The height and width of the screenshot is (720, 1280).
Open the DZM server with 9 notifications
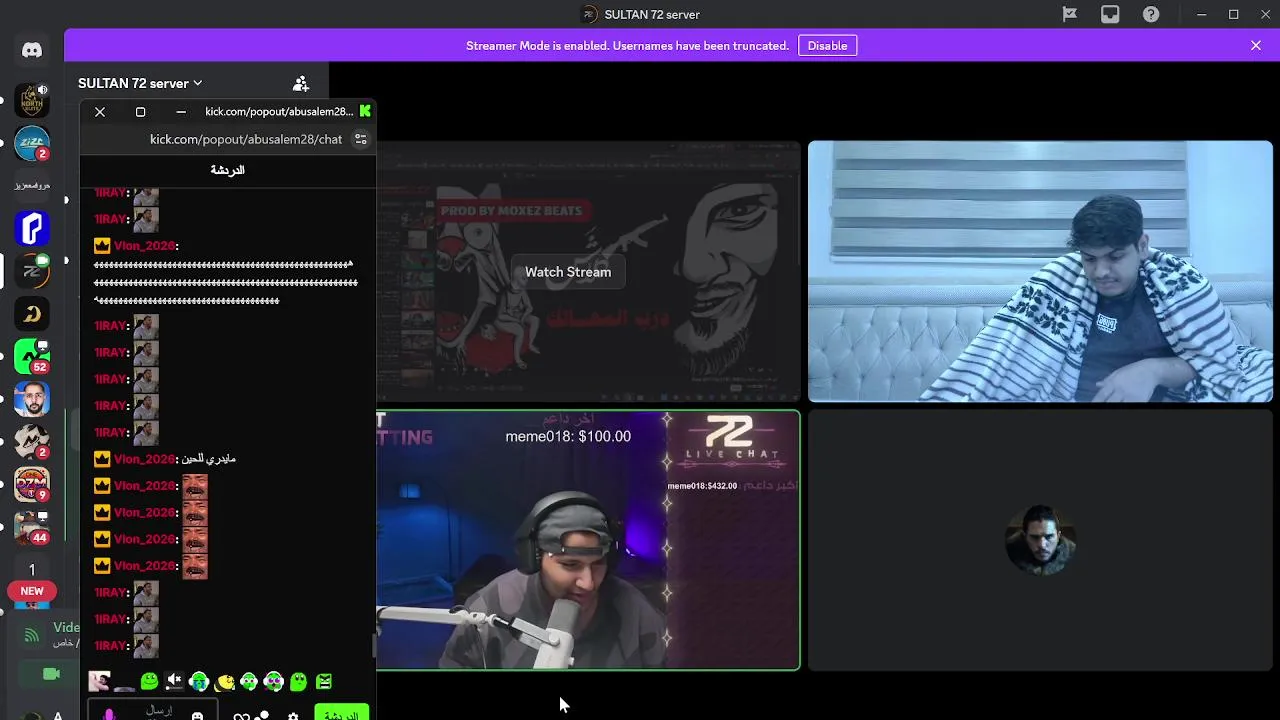pyautogui.click(x=32, y=484)
